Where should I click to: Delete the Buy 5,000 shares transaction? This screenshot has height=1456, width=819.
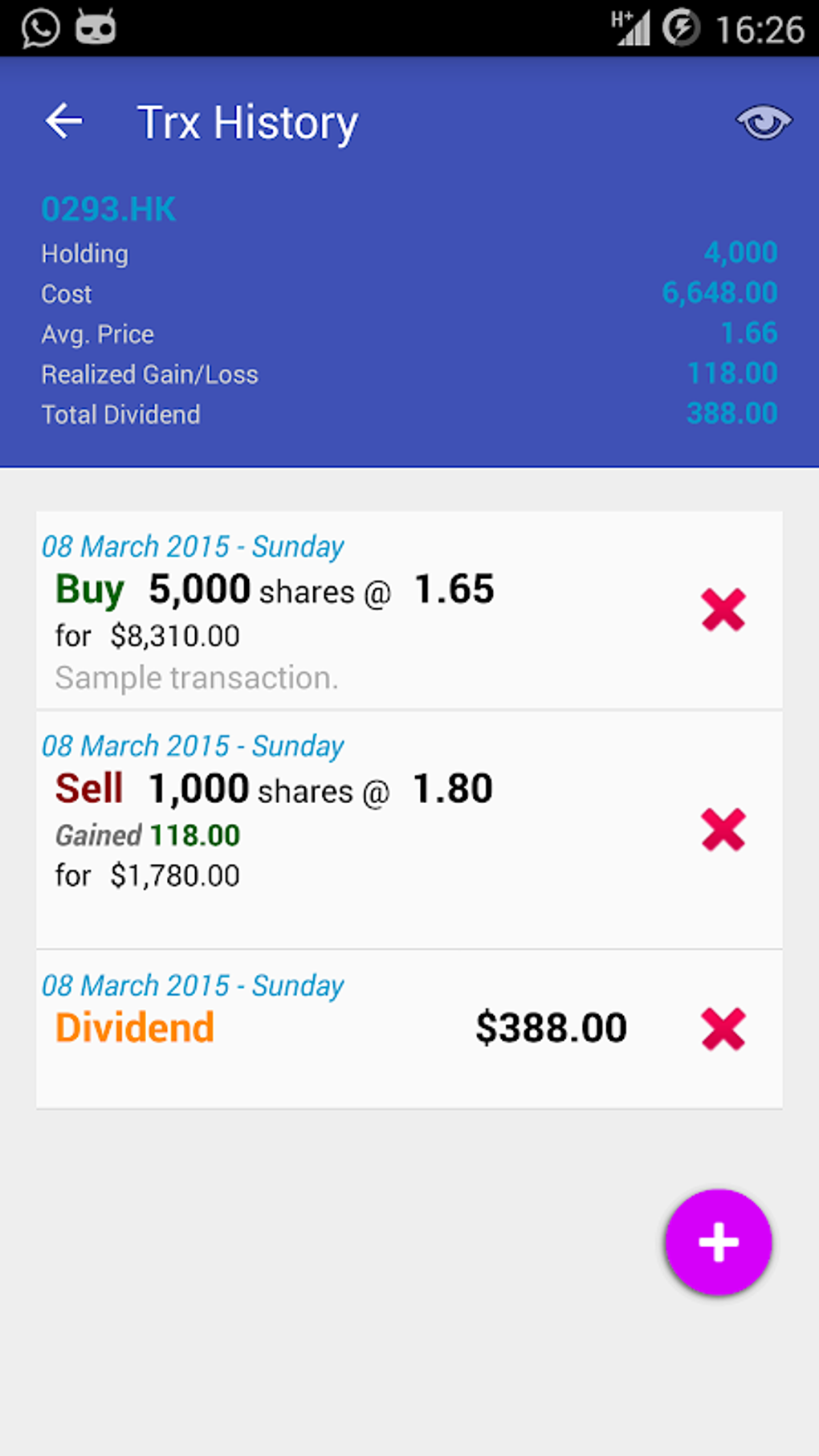tap(723, 610)
